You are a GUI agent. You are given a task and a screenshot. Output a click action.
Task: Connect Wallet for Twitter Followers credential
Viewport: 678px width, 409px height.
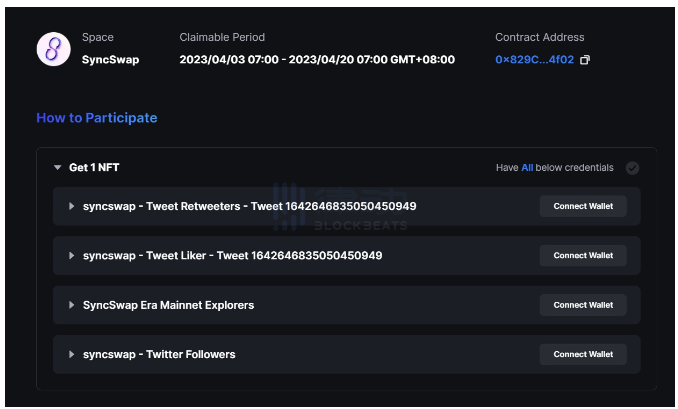583,354
